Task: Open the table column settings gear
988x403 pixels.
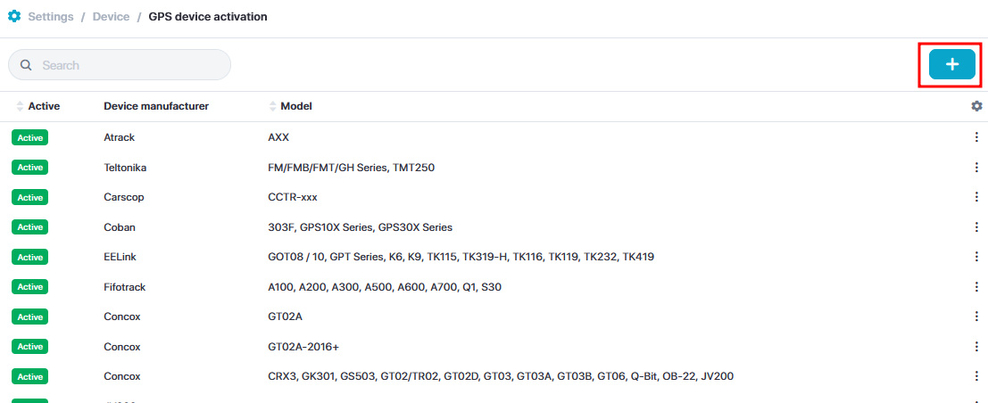Action: [976, 106]
